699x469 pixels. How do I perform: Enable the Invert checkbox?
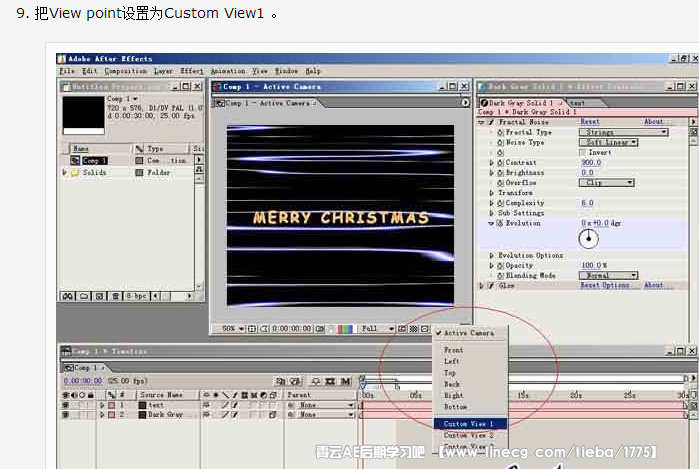(582, 153)
